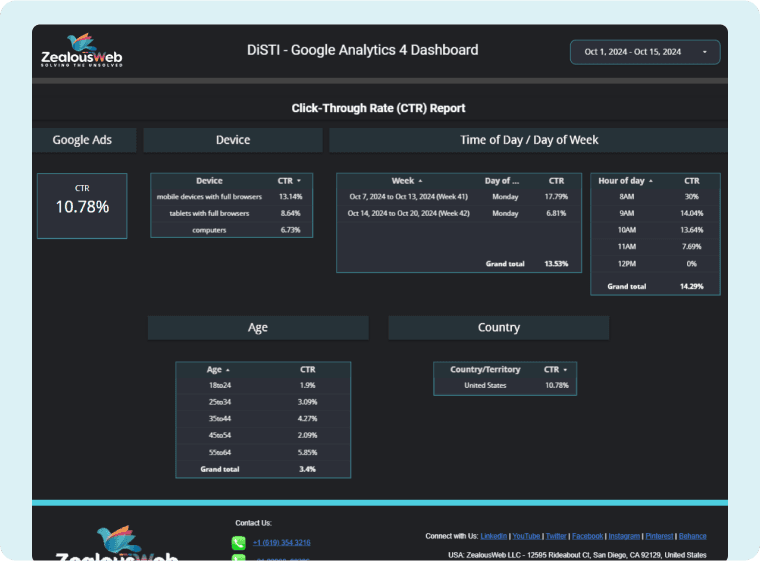
Task: Click the 10AM hour row
Action: point(655,230)
